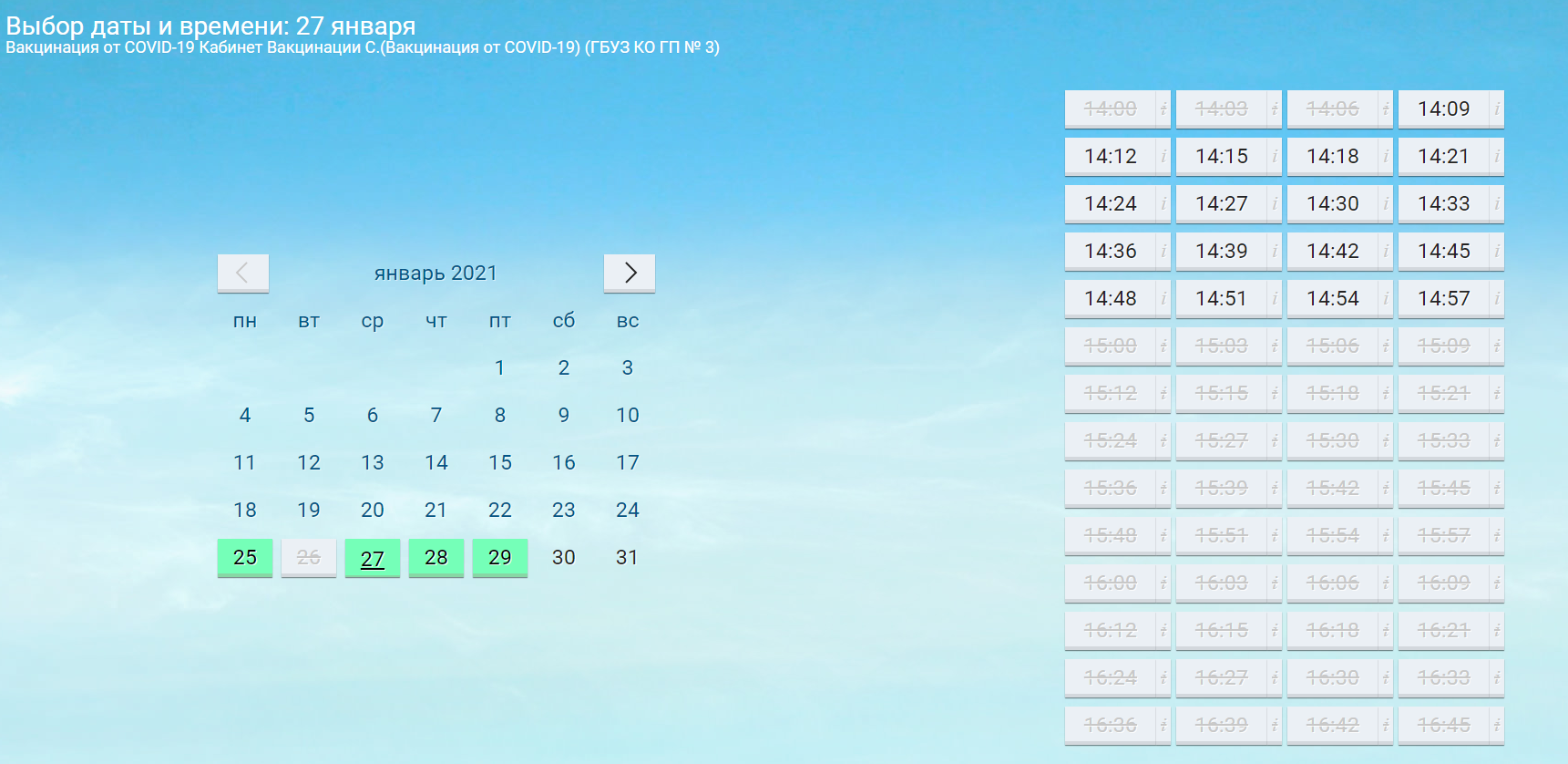Choose the 14:30 appointment time
Screen dimensions: 1568x764
pos(1332,203)
